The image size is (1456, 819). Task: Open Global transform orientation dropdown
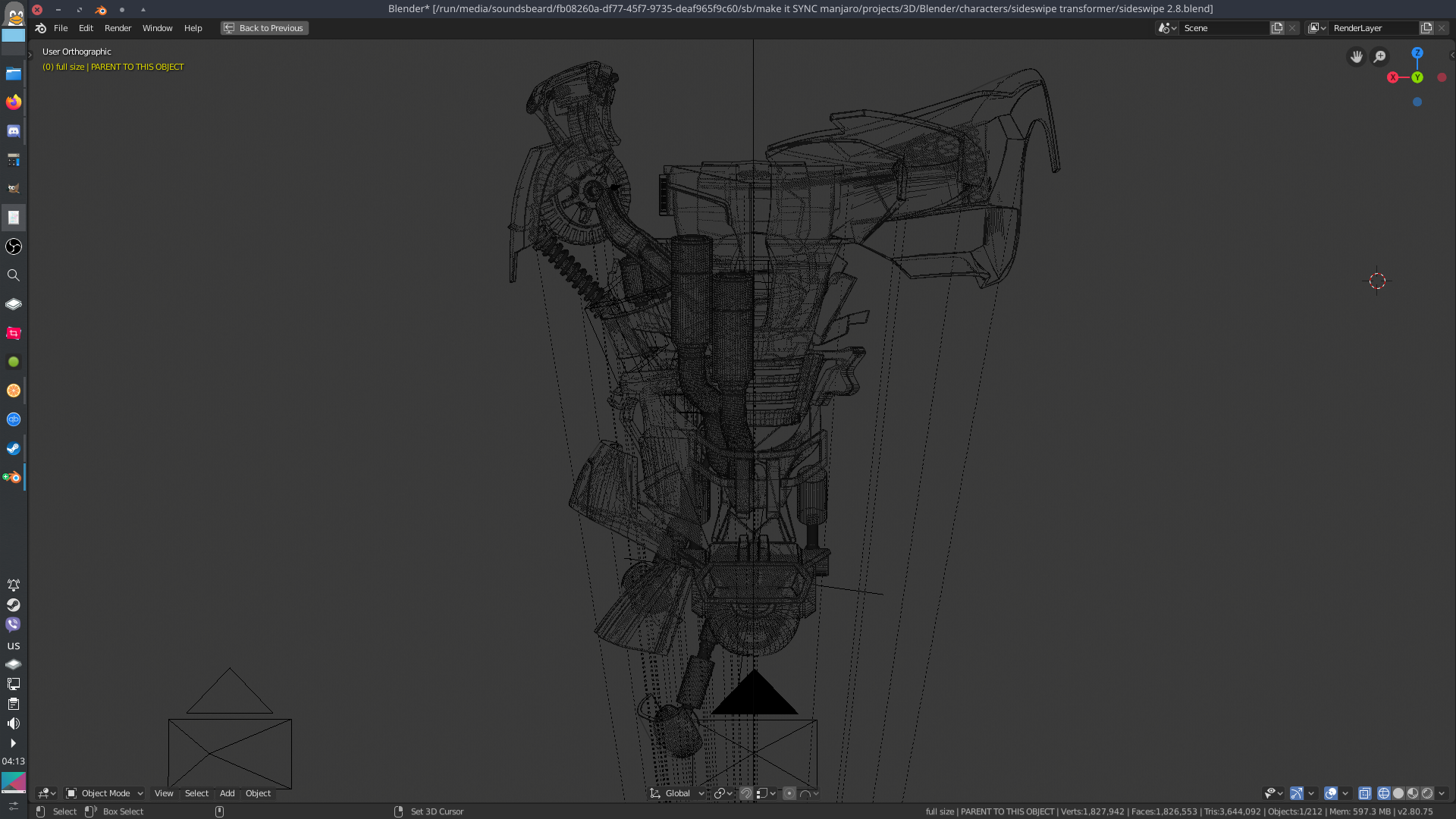(x=677, y=793)
